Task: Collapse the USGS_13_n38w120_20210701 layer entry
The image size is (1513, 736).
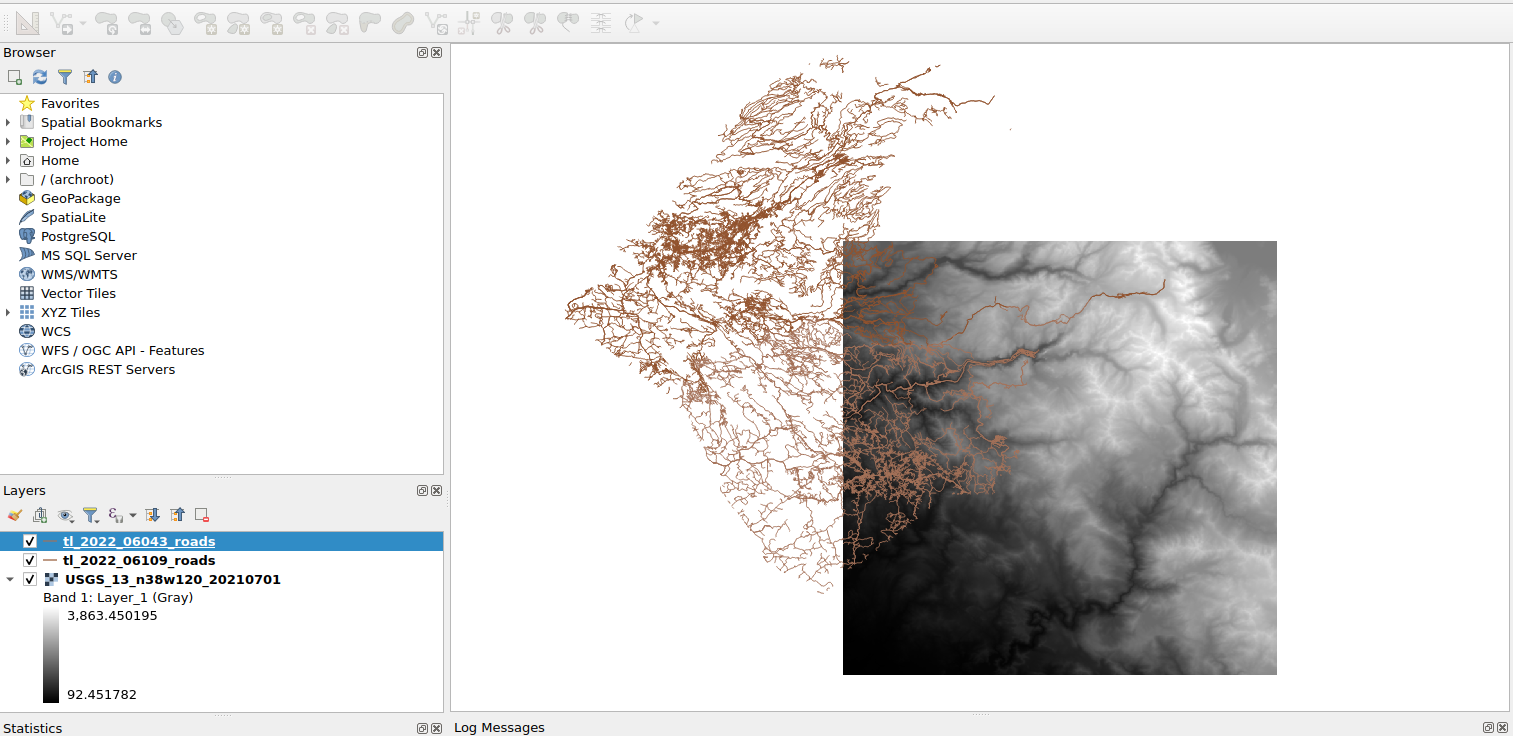Action: pyautogui.click(x=11, y=578)
